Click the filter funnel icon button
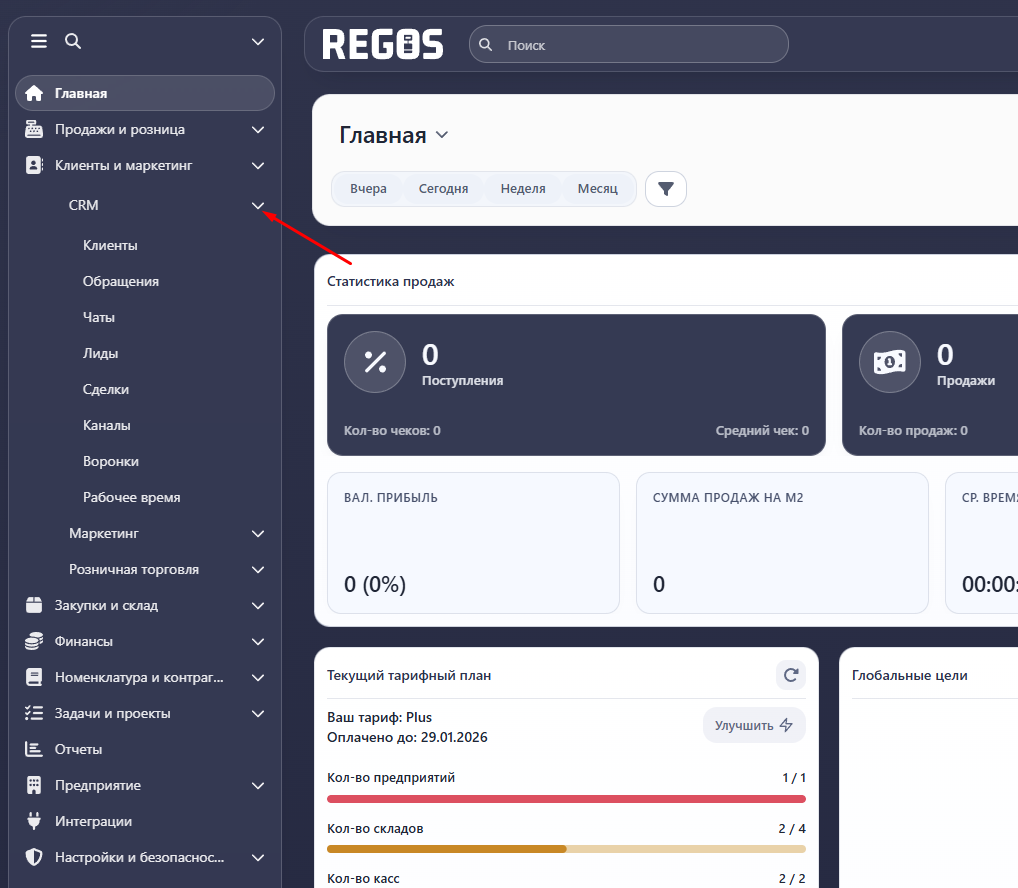Image resolution: width=1018 pixels, height=888 pixels. point(666,188)
